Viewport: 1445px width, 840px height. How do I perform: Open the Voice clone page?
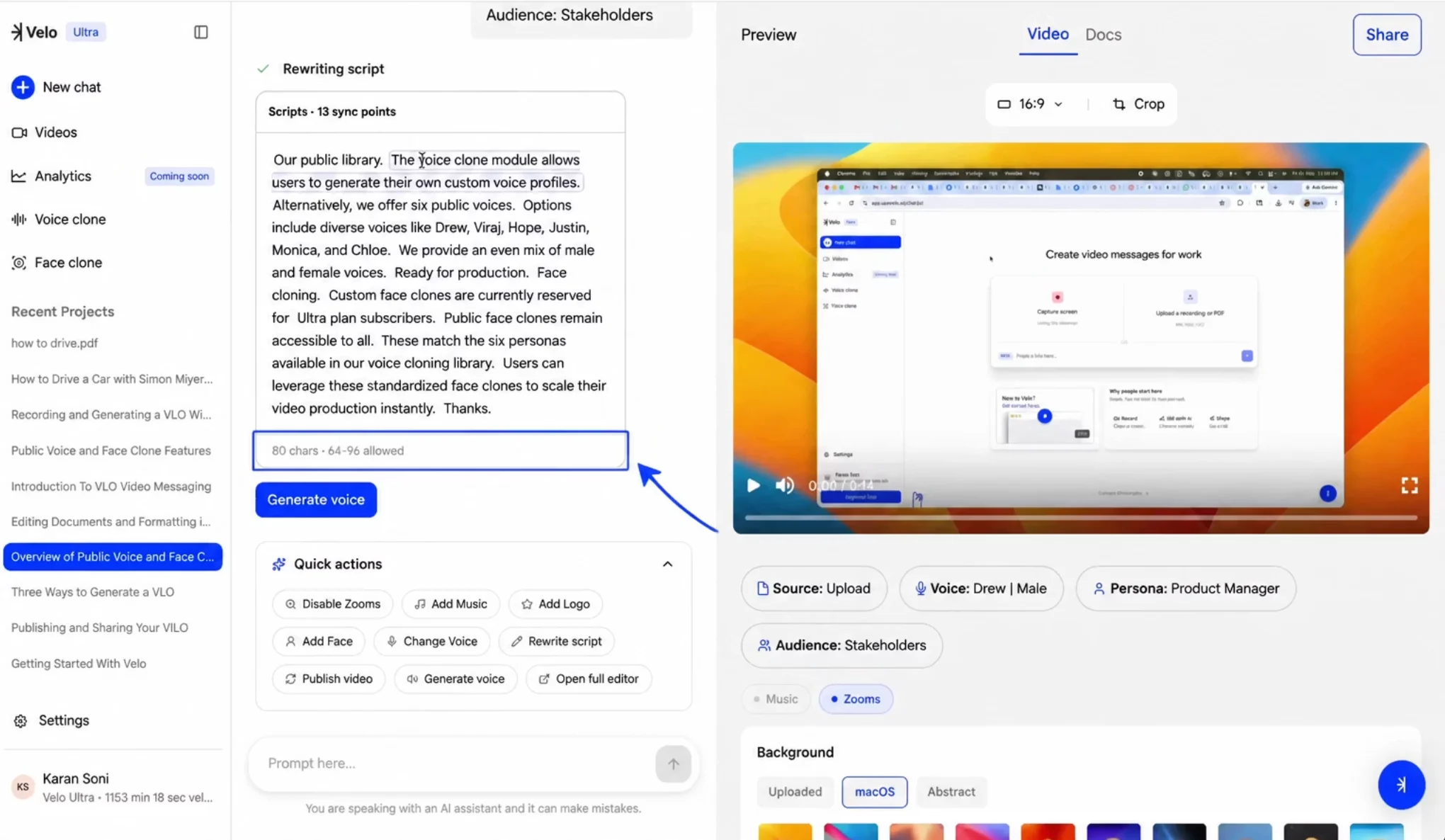(x=59, y=220)
